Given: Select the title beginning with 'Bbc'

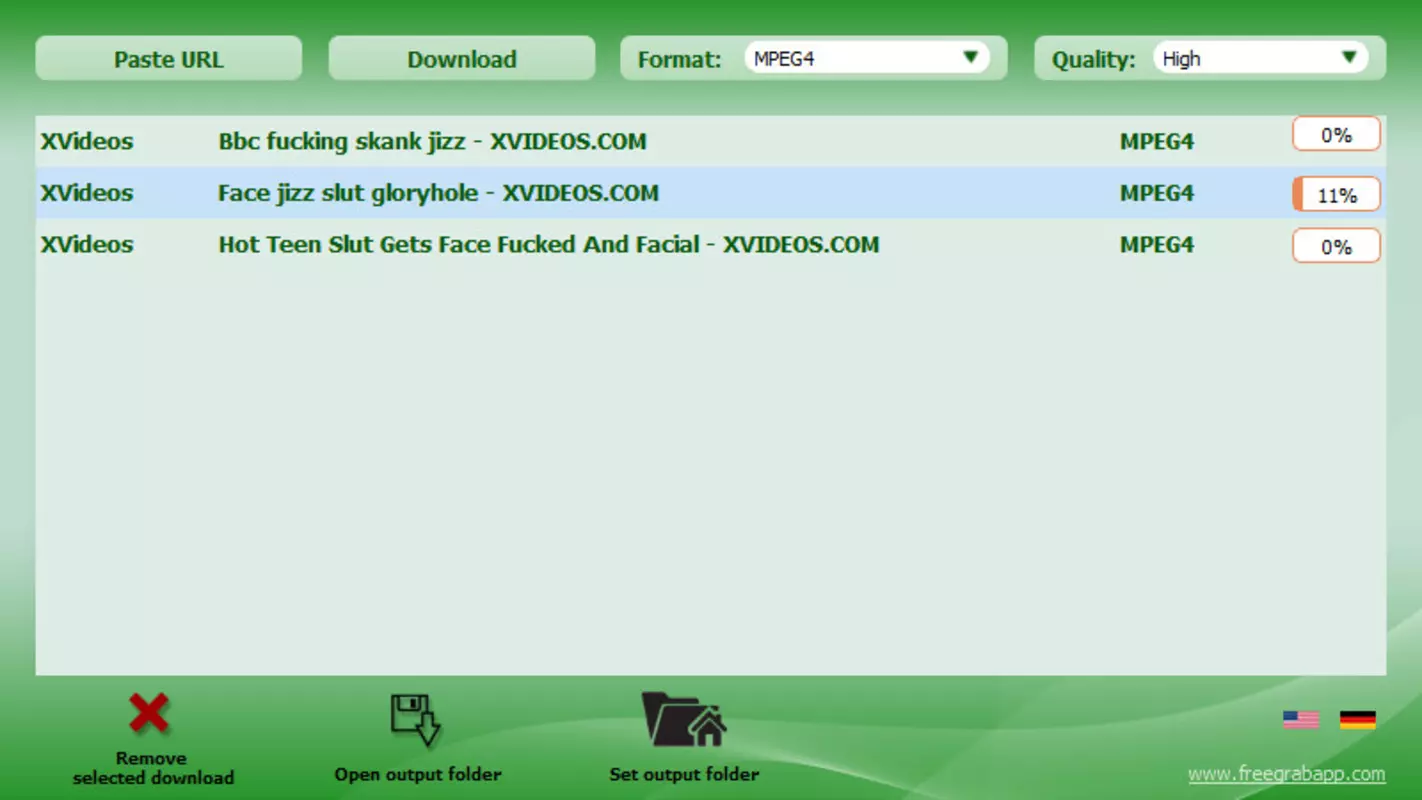Looking at the screenshot, I should click(x=432, y=142).
